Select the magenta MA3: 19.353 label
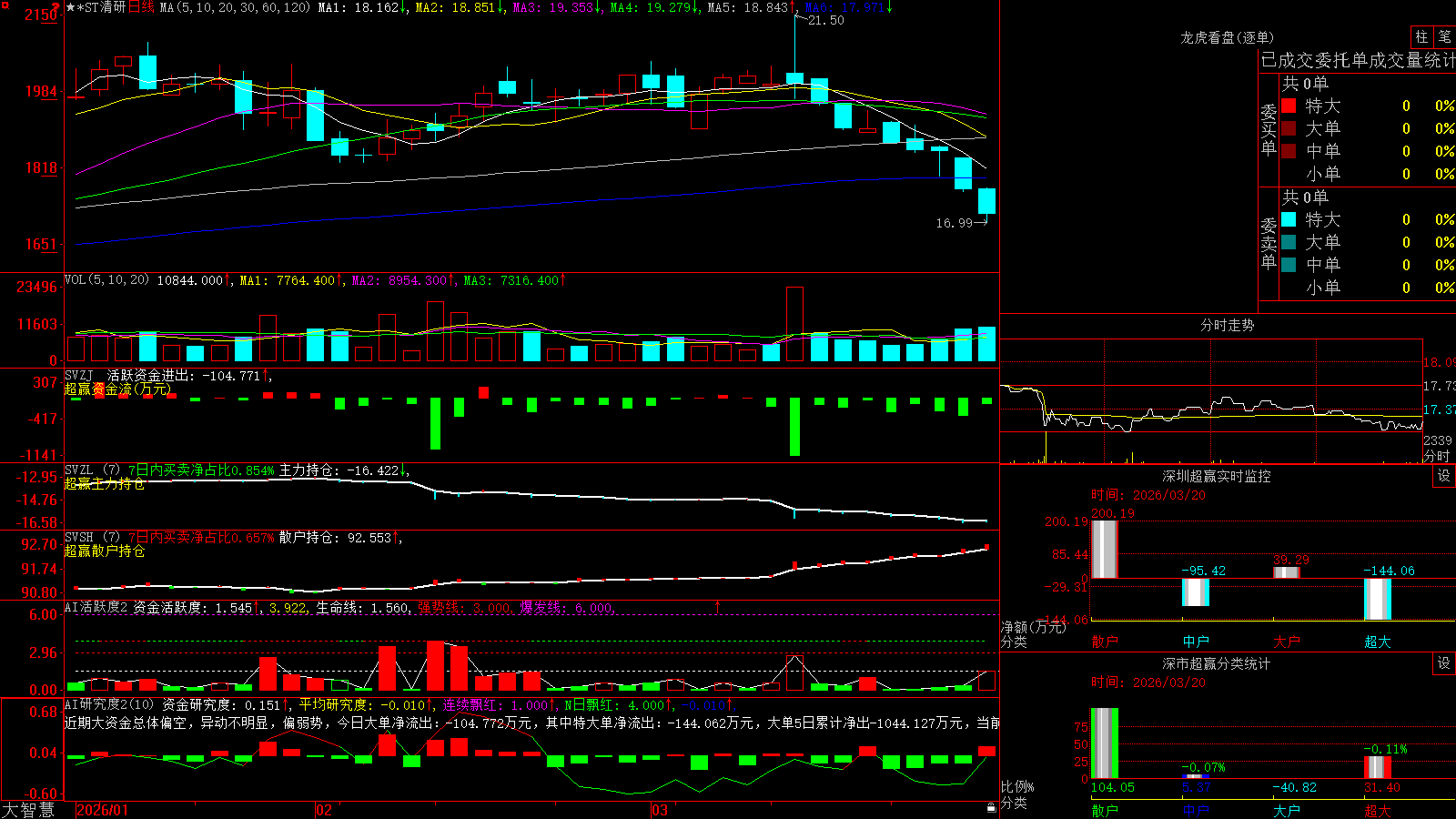1456x819 pixels. pos(557,7)
